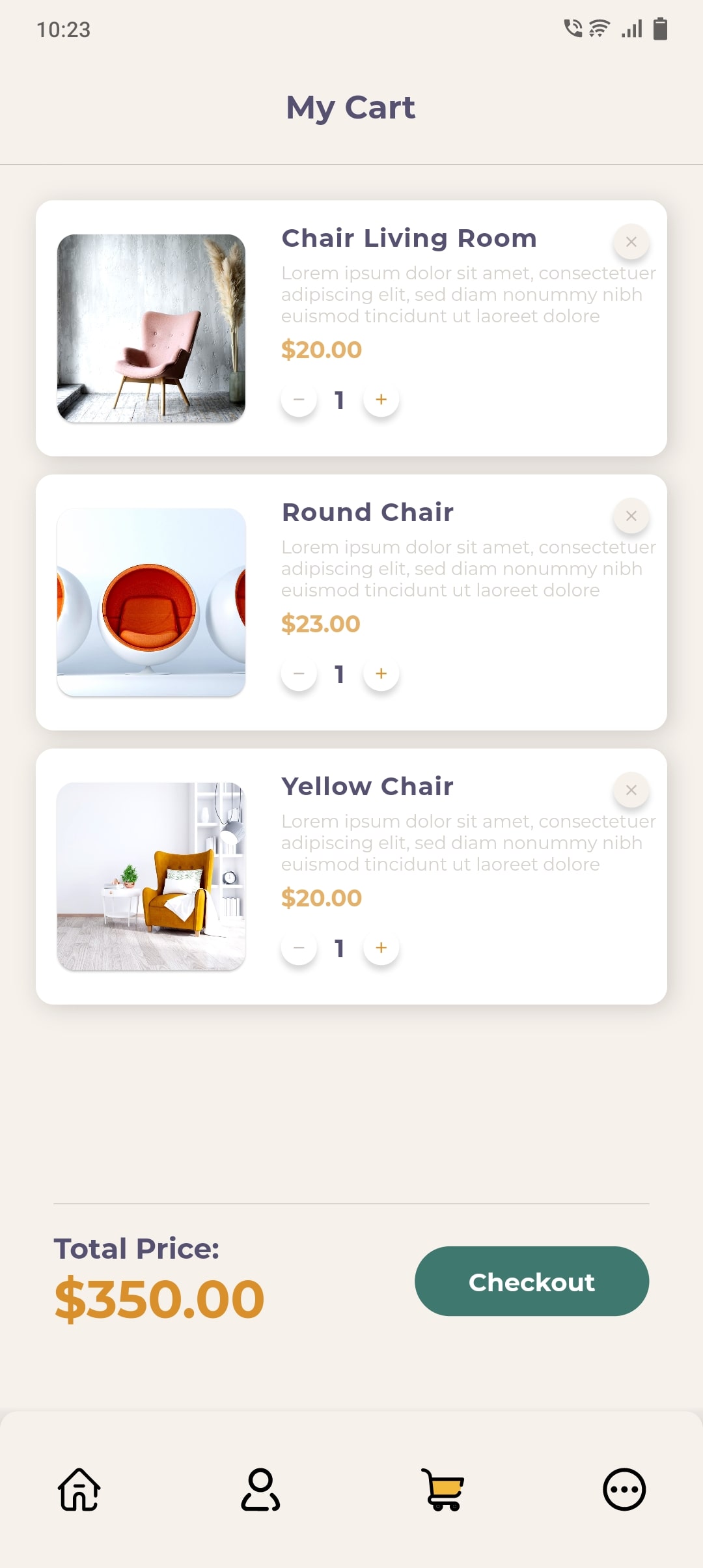Remove Yellow Chair from cart
Screen dimensions: 703x1568
631,791
